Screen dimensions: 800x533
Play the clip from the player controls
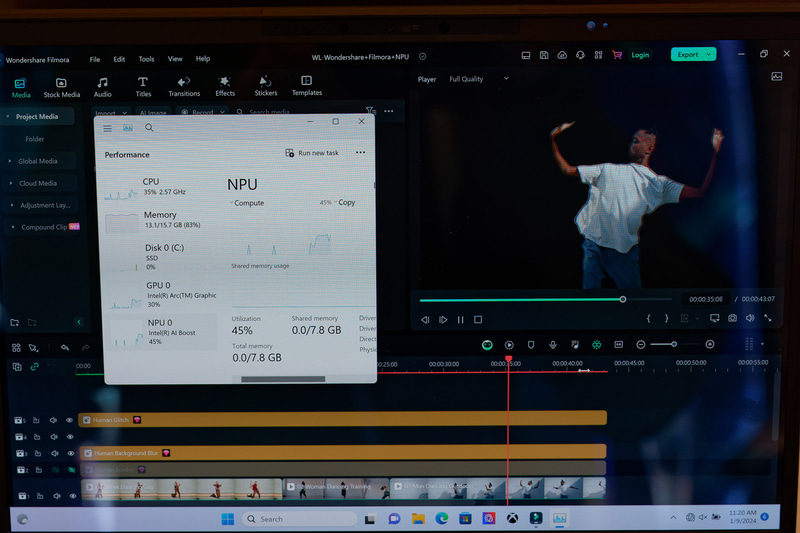(443, 320)
